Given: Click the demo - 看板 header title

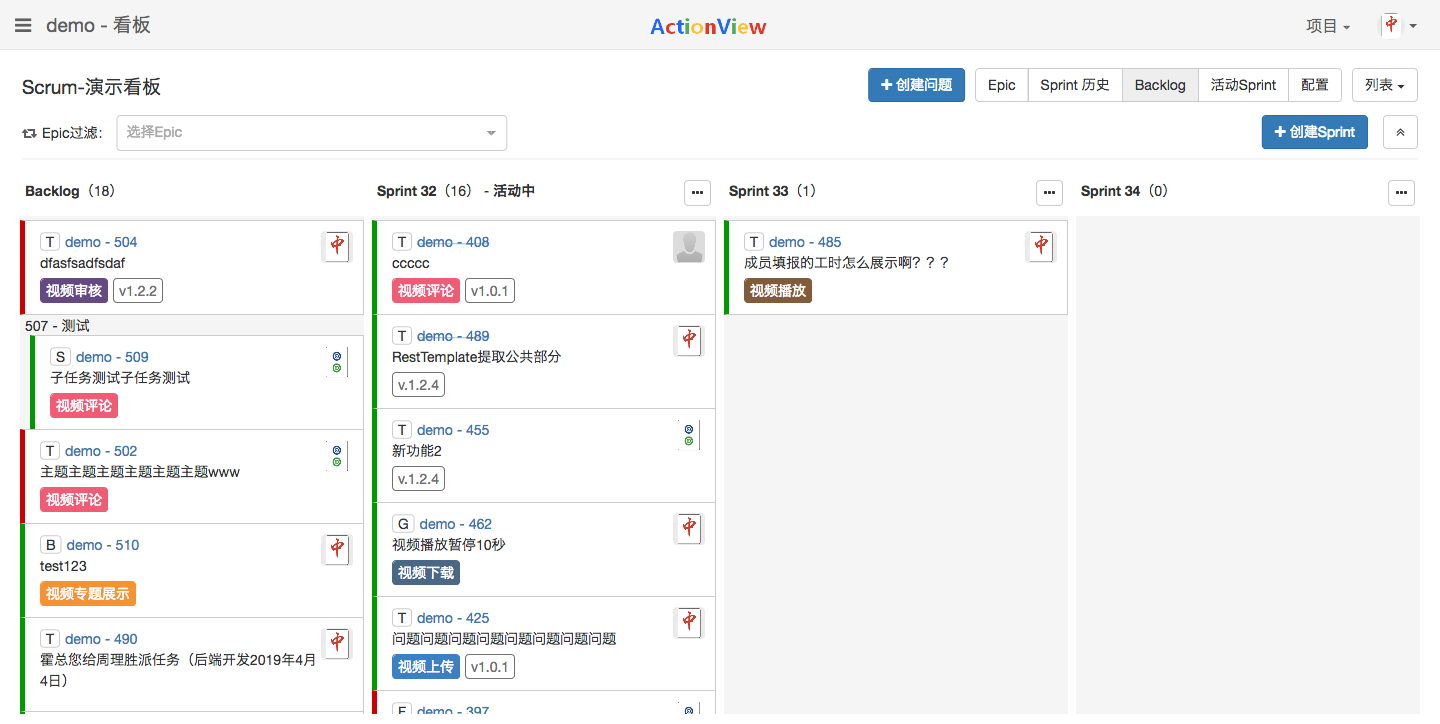Looking at the screenshot, I should pos(98,26).
